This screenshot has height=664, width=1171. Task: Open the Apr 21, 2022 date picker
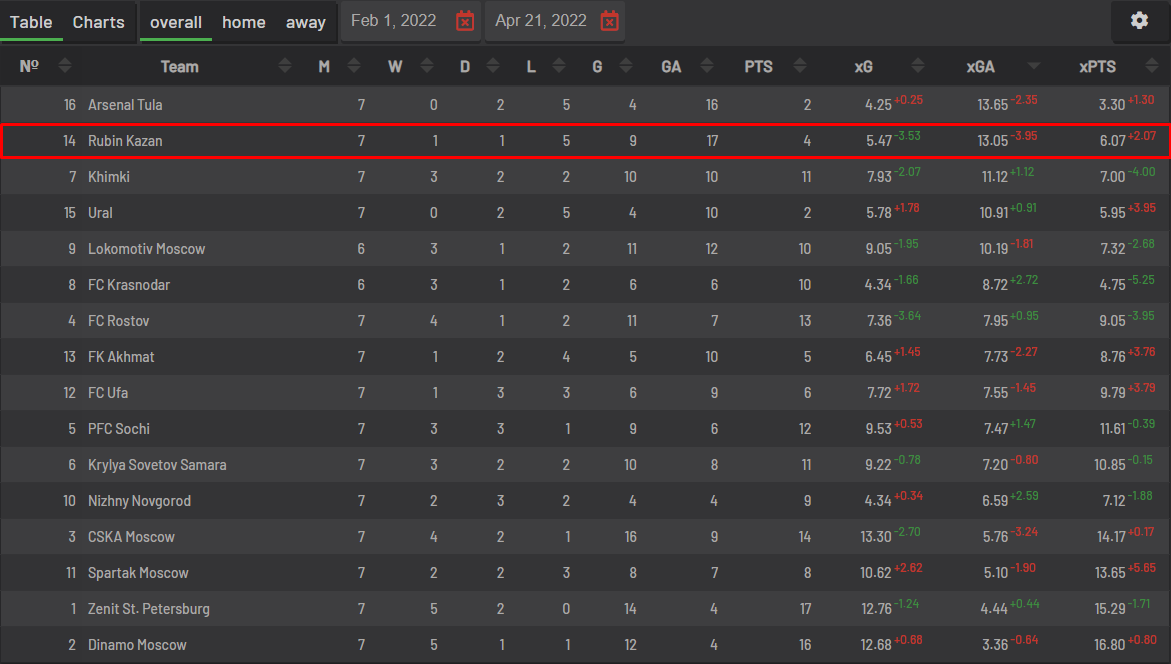(x=541, y=21)
